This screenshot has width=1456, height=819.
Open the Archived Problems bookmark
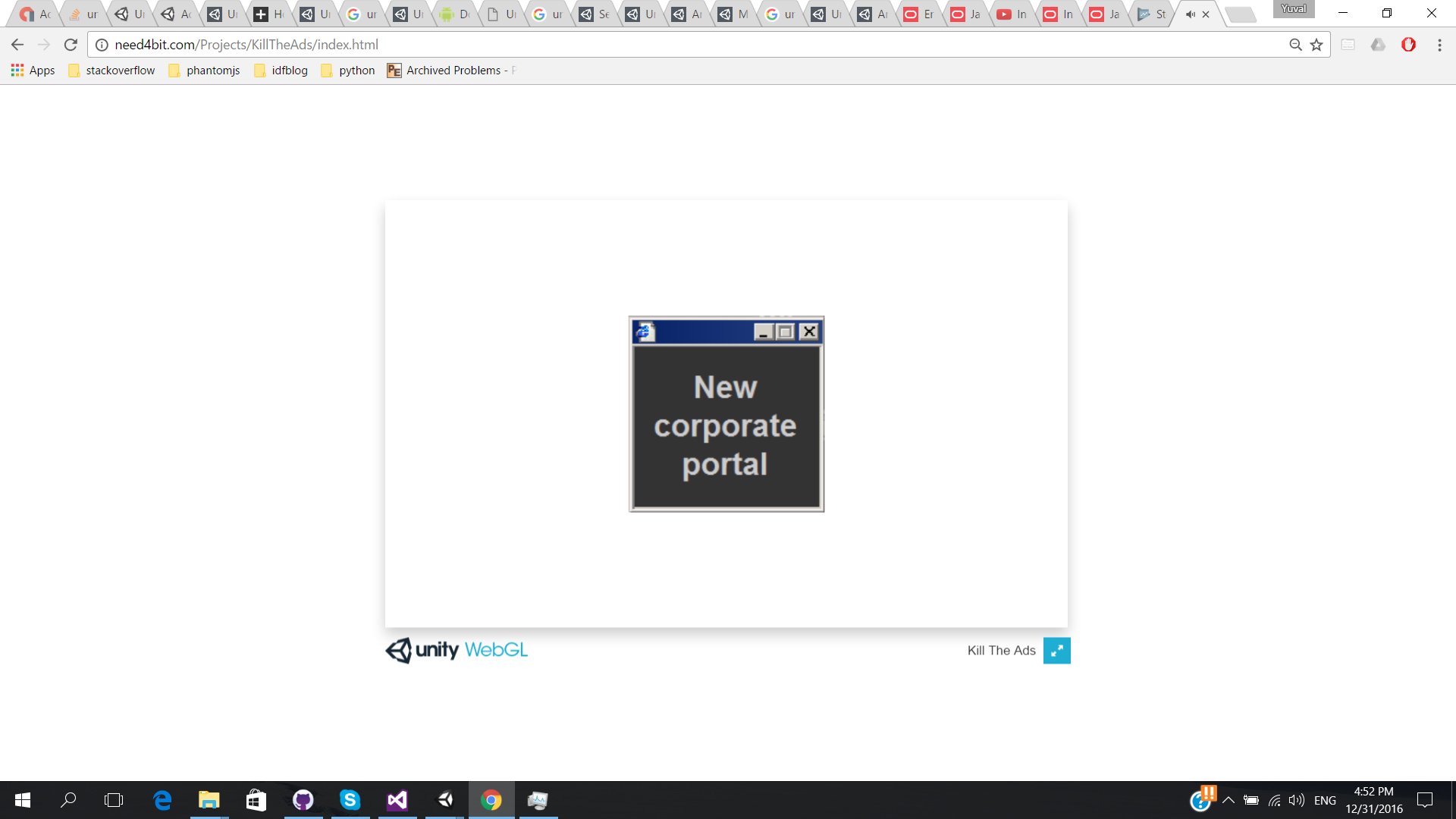pyautogui.click(x=447, y=71)
